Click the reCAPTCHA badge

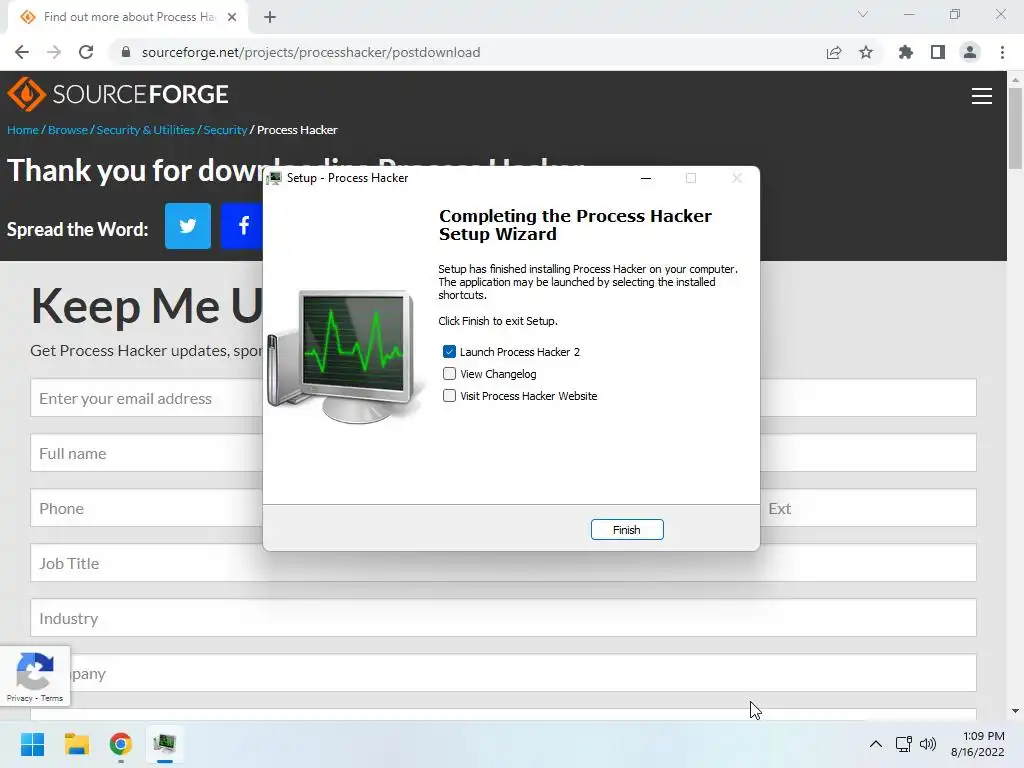[35, 676]
